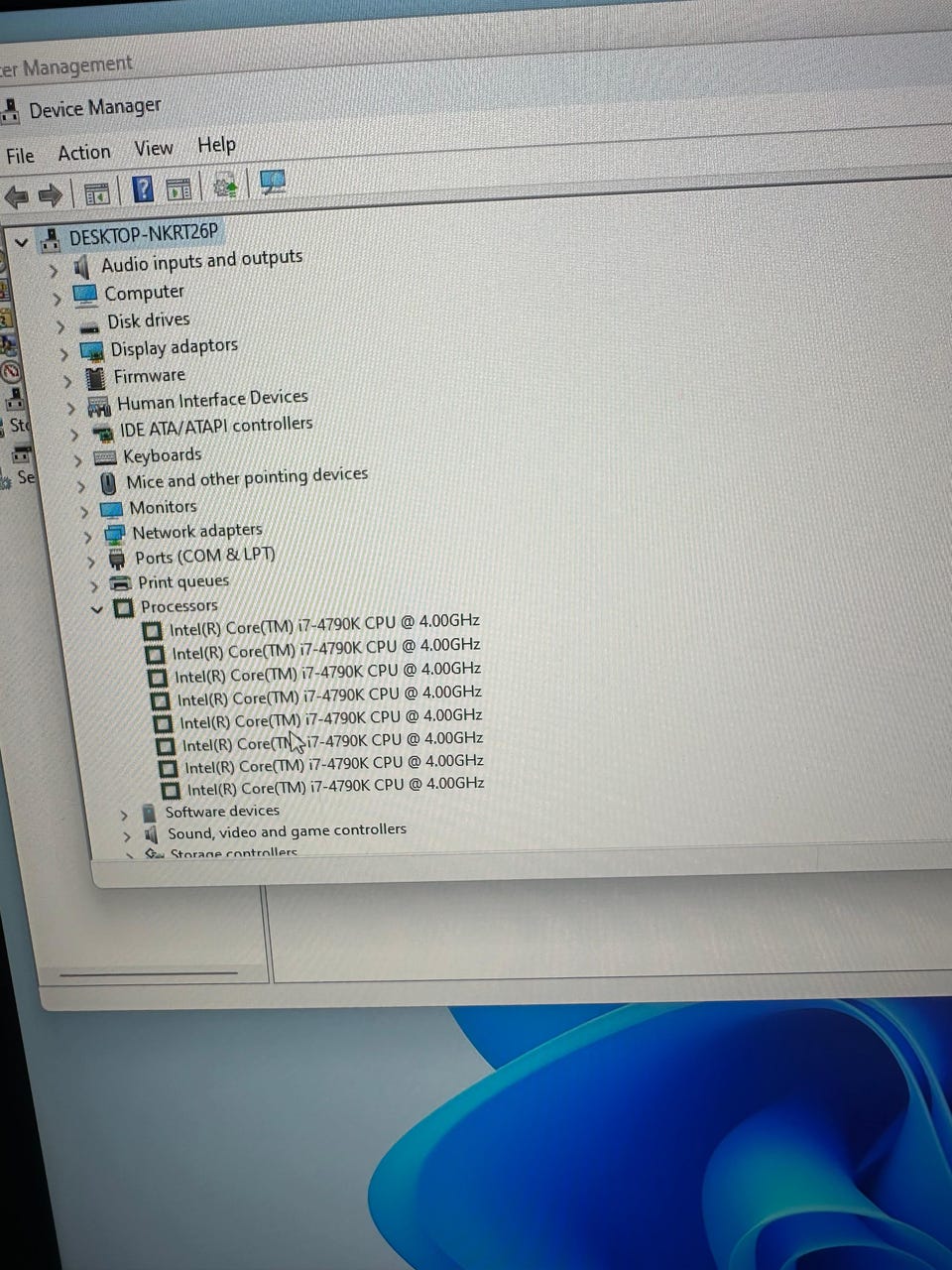
Task: Expand the Keyboards chevron
Action: coord(77,459)
